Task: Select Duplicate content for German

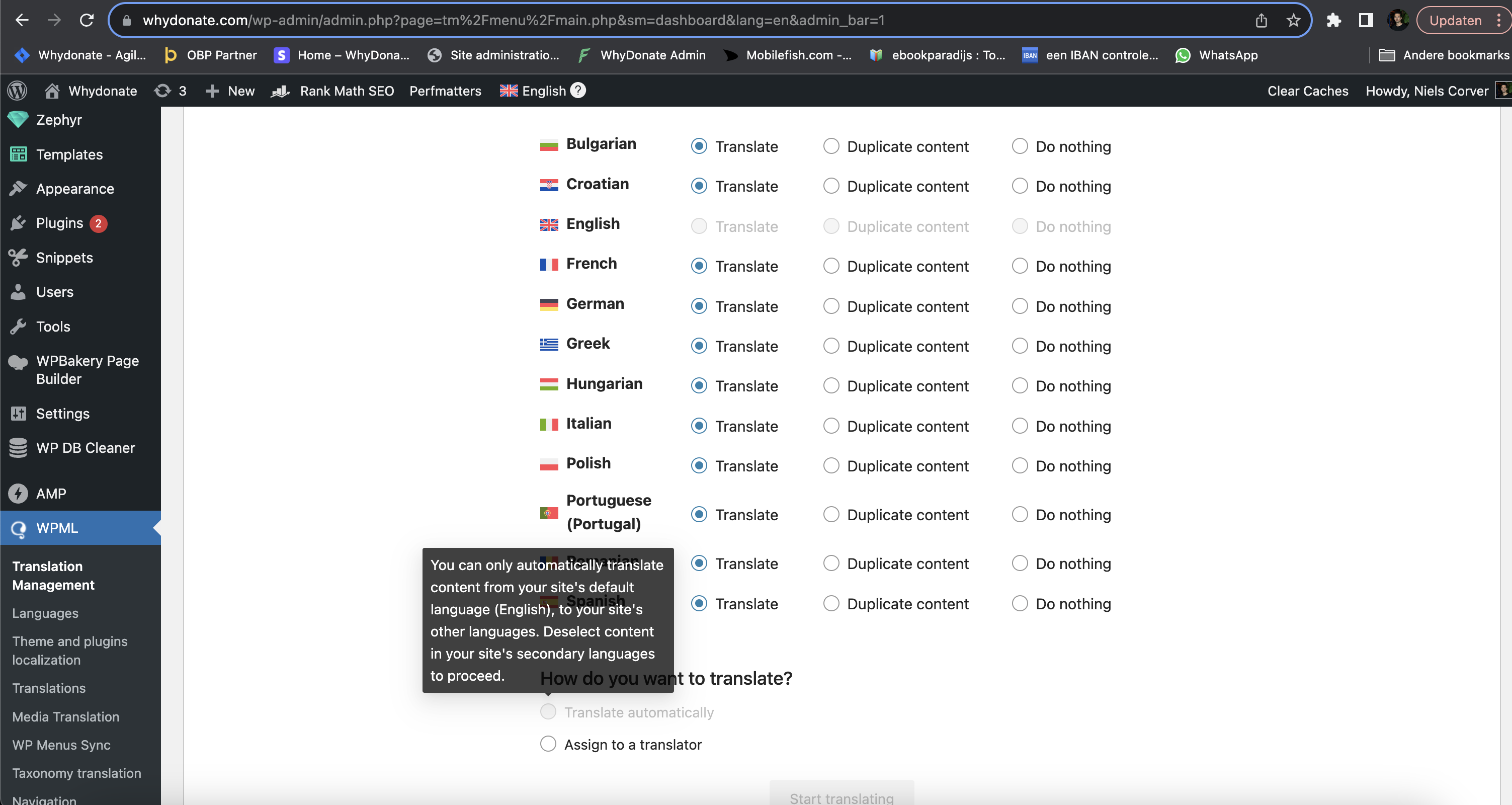Action: pyautogui.click(x=831, y=306)
